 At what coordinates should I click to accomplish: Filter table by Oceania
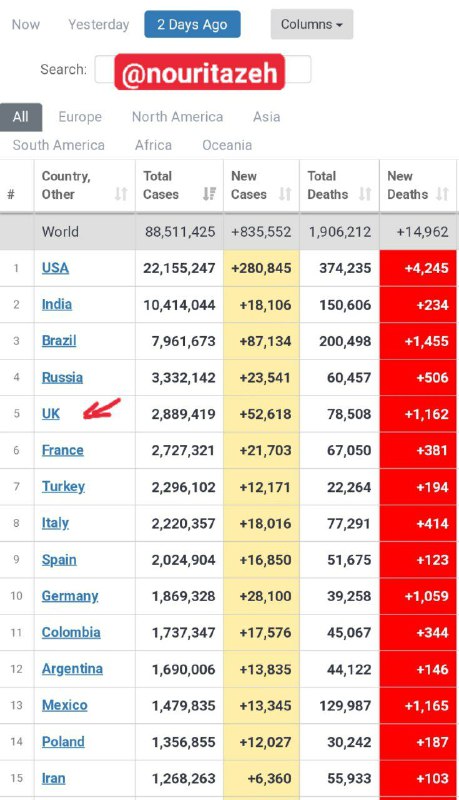click(227, 145)
